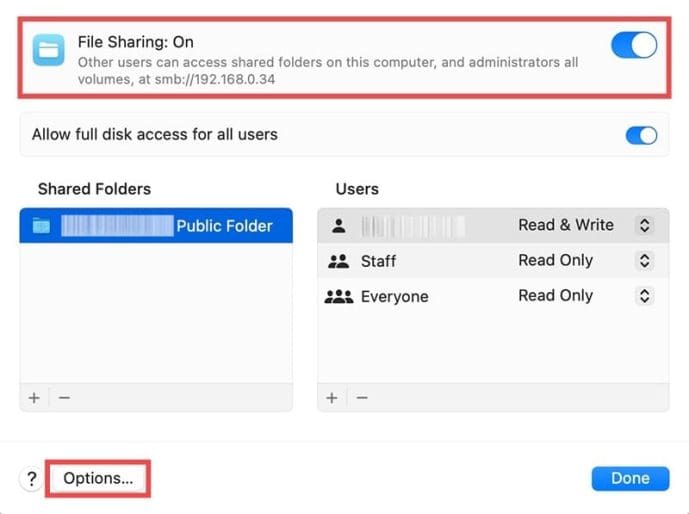Add a user with plus button
The image size is (689, 514).
coord(332,397)
